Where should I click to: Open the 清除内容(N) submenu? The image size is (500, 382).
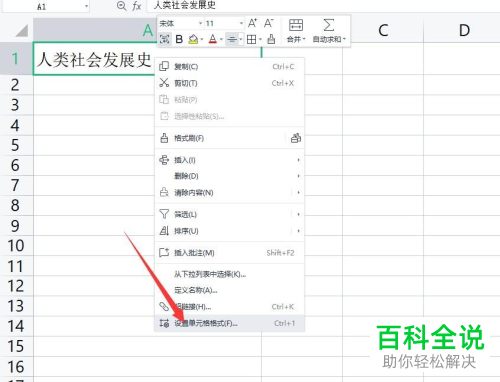pyautogui.click(x=229, y=192)
